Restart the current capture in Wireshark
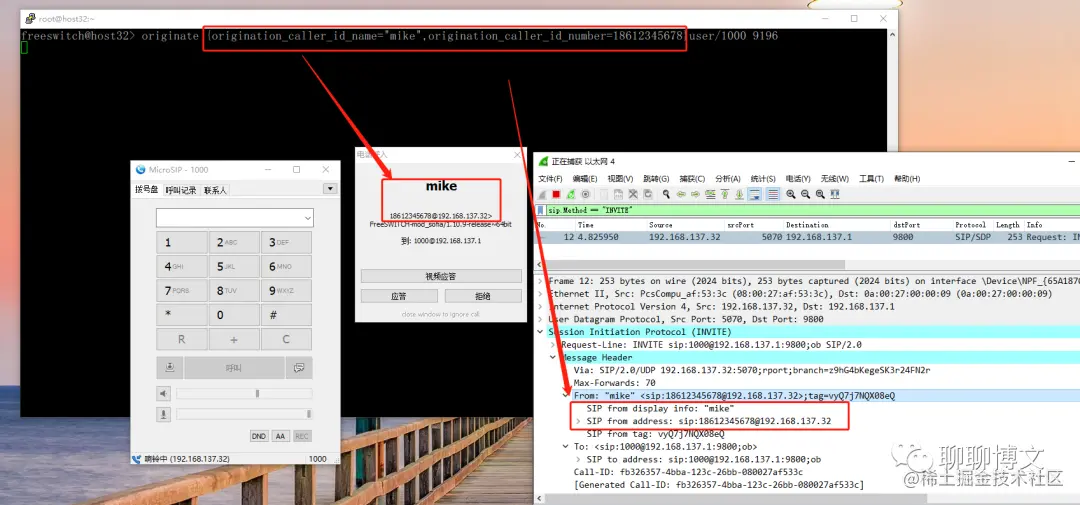1080x505 pixels. [x=571, y=194]
